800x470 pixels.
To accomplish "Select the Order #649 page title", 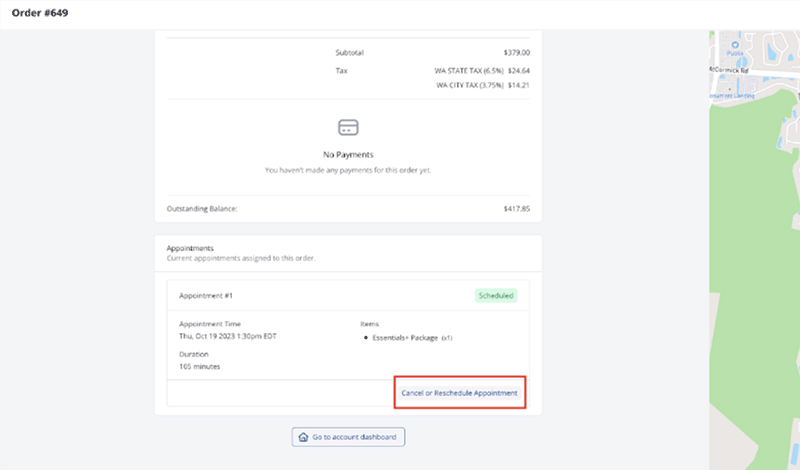I will coord(41,13).
